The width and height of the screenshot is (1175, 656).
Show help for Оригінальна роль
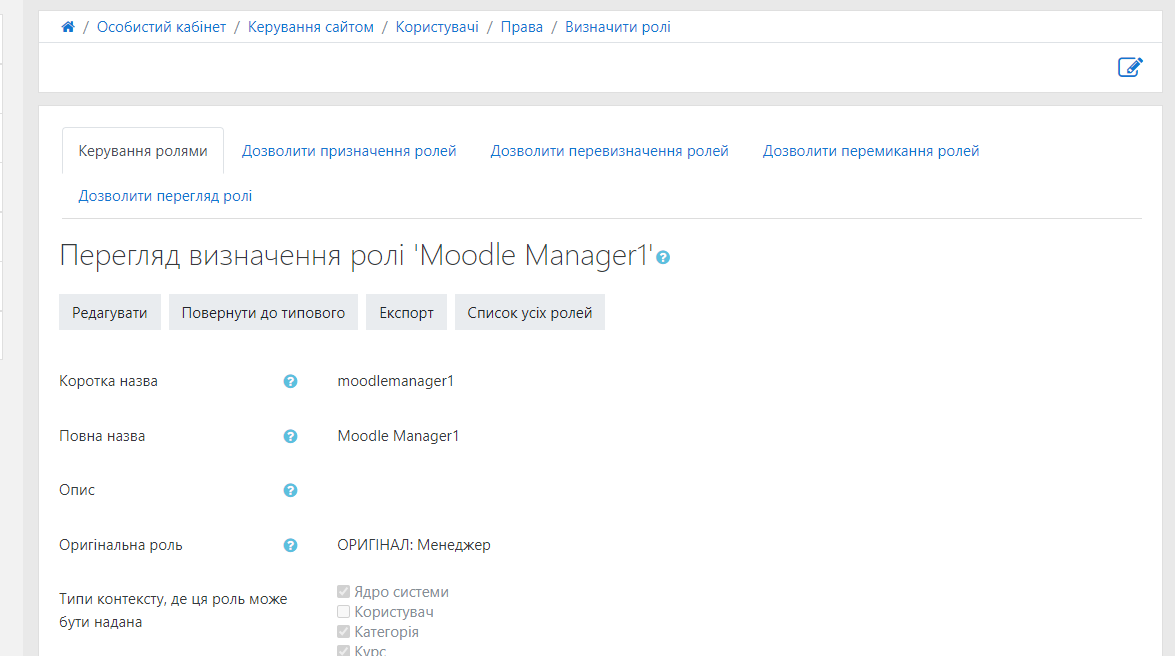[291, 546]
